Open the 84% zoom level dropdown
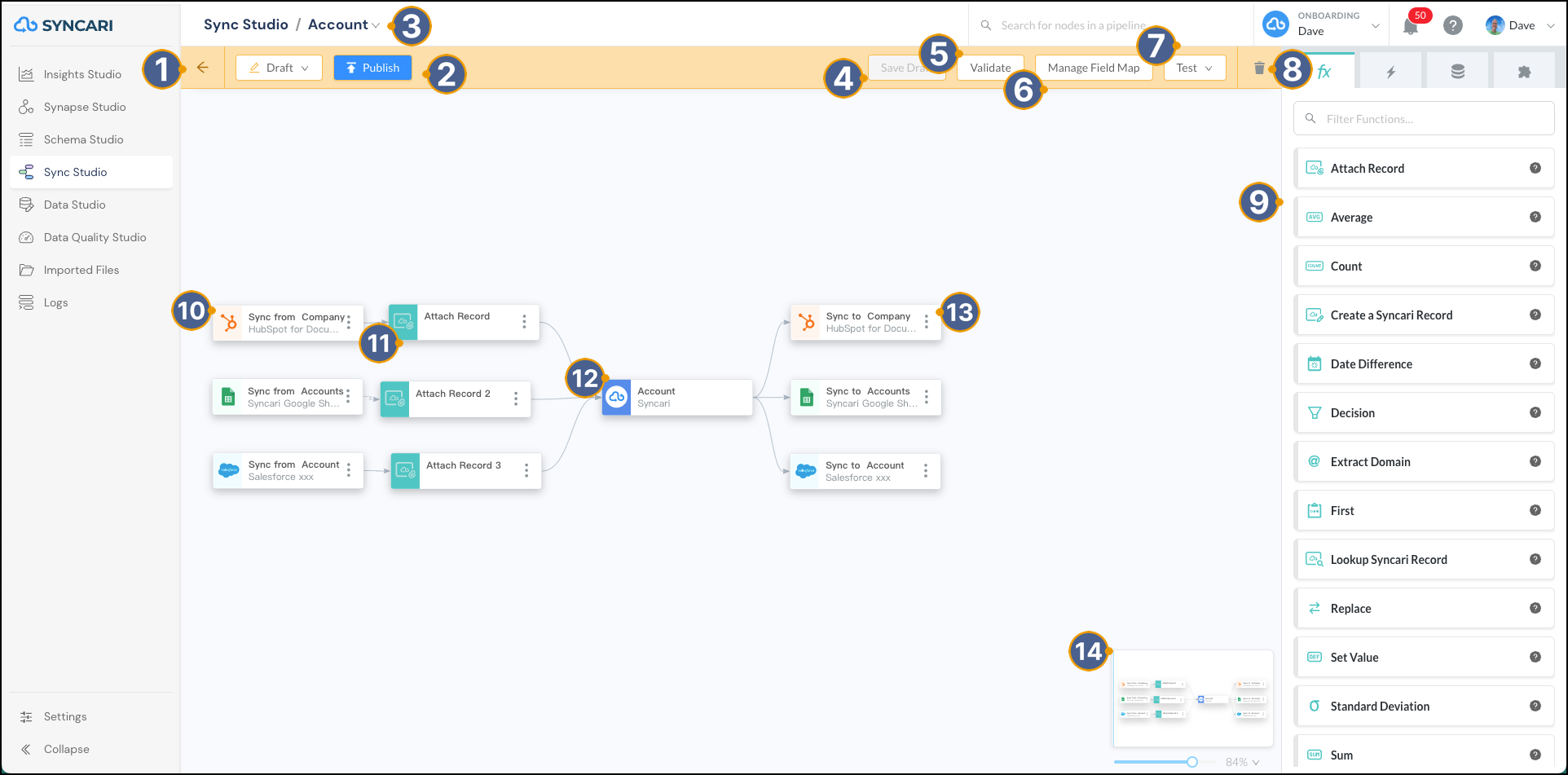The image size is (1568, 775). click(1243, 762)
